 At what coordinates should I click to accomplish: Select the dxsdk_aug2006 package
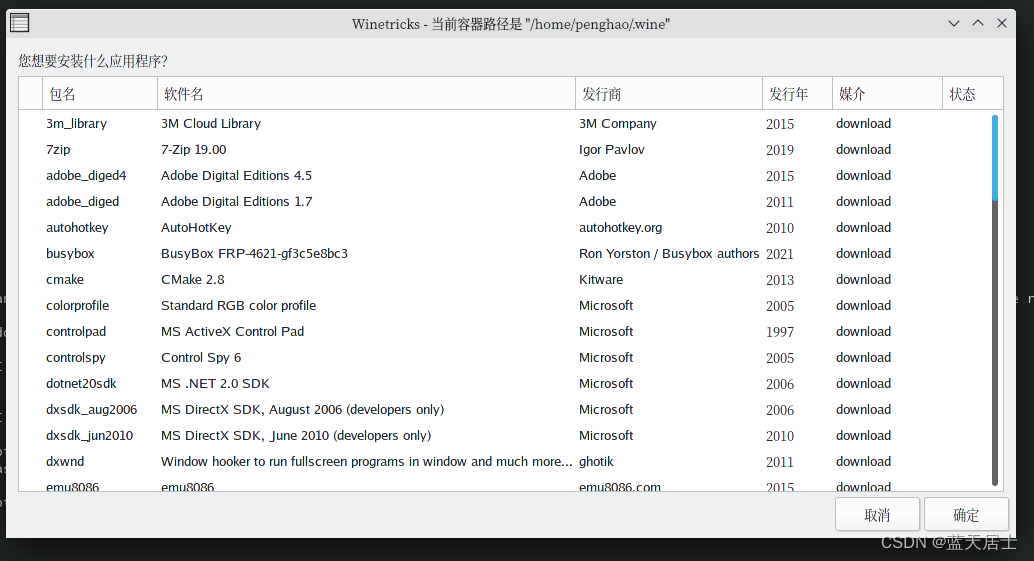point(92,410)
